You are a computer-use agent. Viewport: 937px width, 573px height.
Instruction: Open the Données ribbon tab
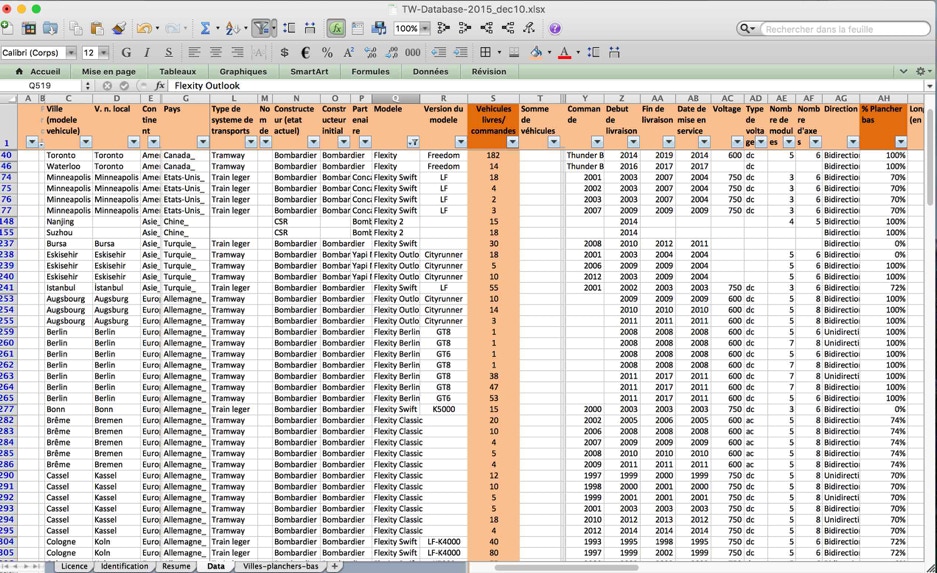(430, 71)
